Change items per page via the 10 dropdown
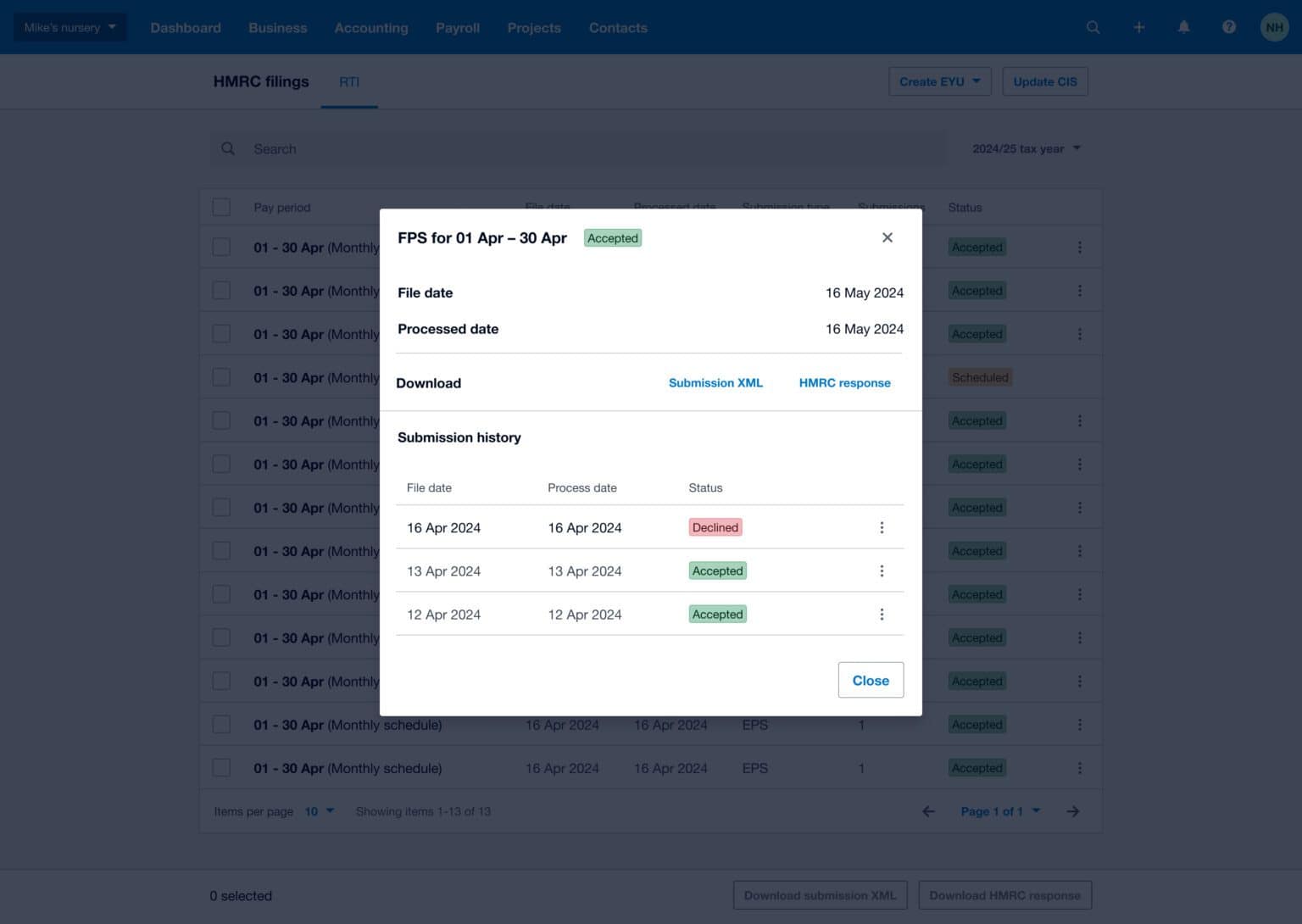This screenshot has height=924, width=1302. coord(318,811)
